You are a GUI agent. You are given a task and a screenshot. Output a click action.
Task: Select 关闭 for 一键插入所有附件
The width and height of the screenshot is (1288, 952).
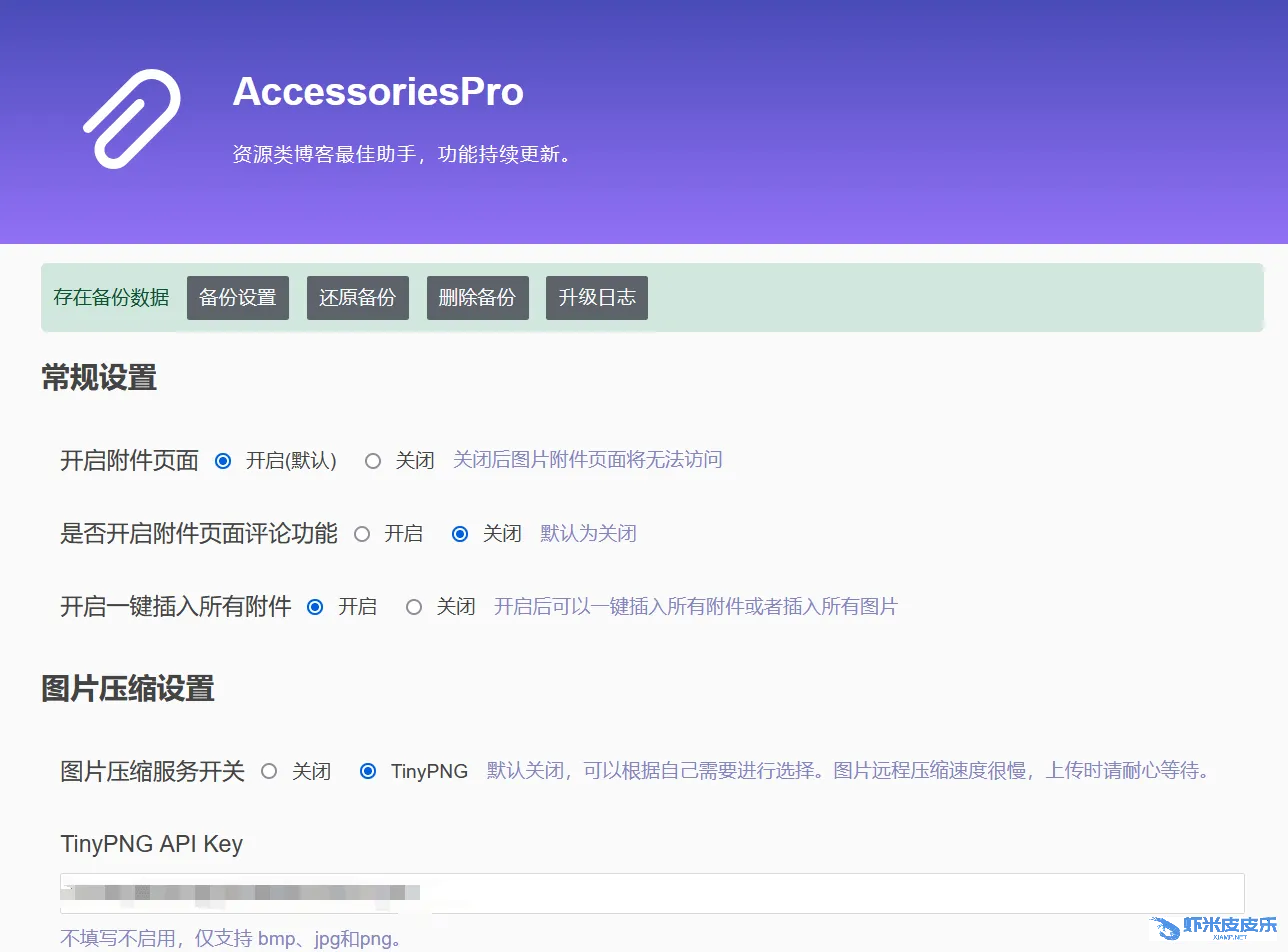point(414,607)
